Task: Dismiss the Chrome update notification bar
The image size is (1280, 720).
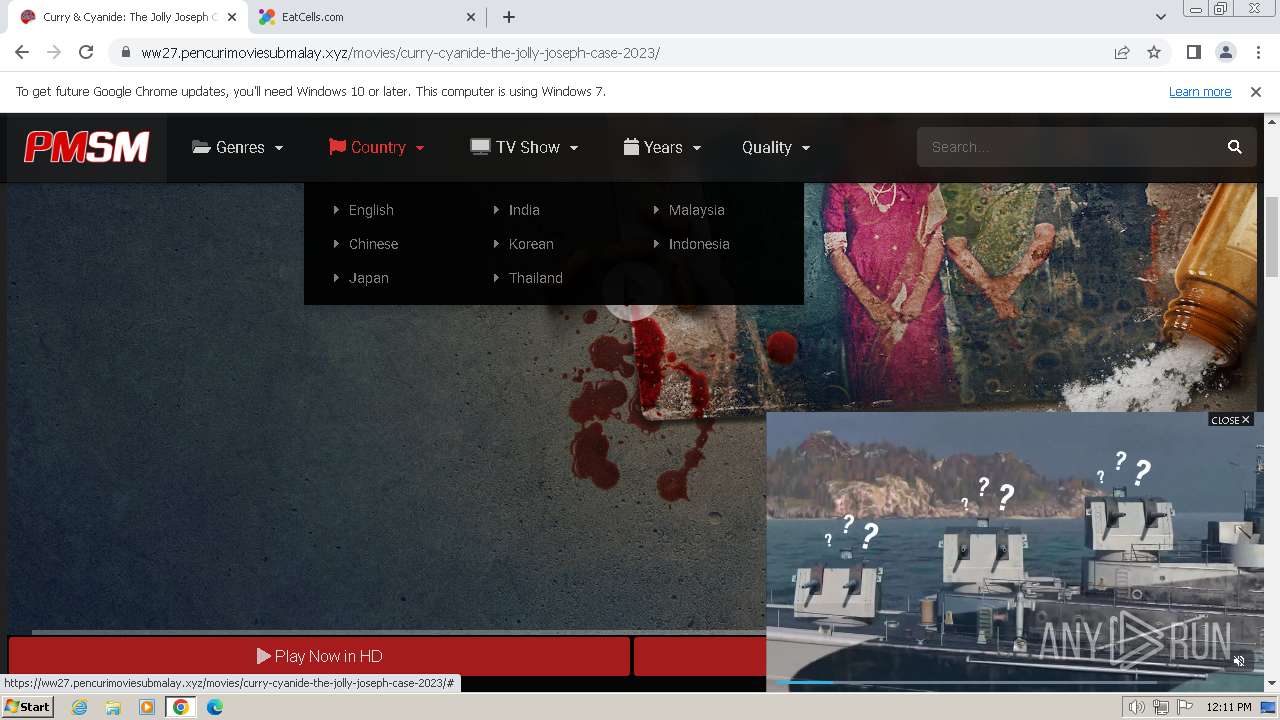Action: pyautogui.click(x=1256, y=91)
